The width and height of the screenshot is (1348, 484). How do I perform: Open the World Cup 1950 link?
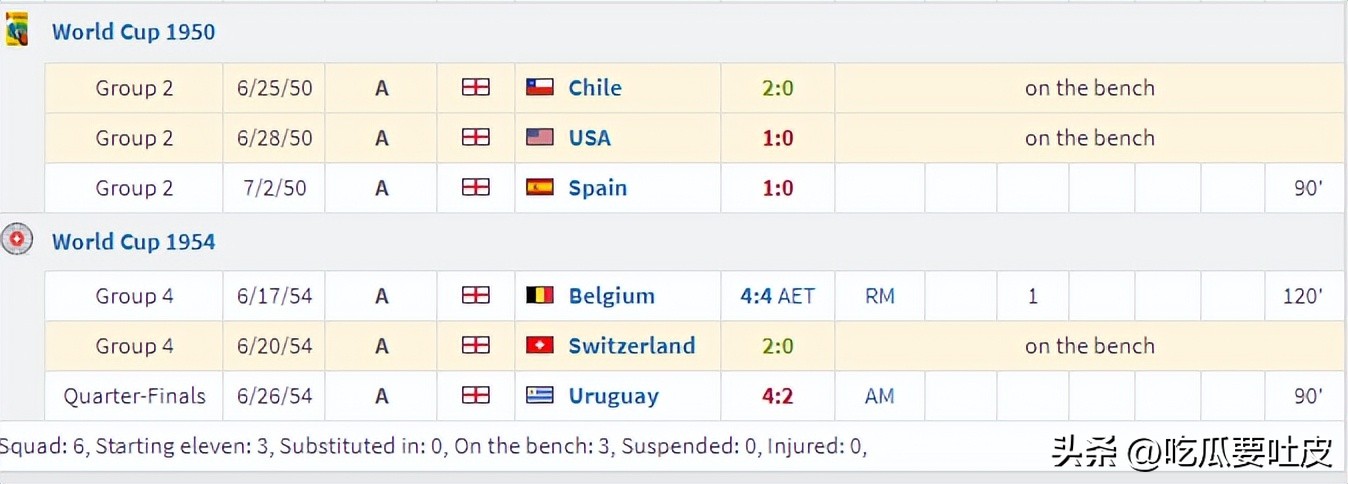pyautogui.click(x=133, y=32)
